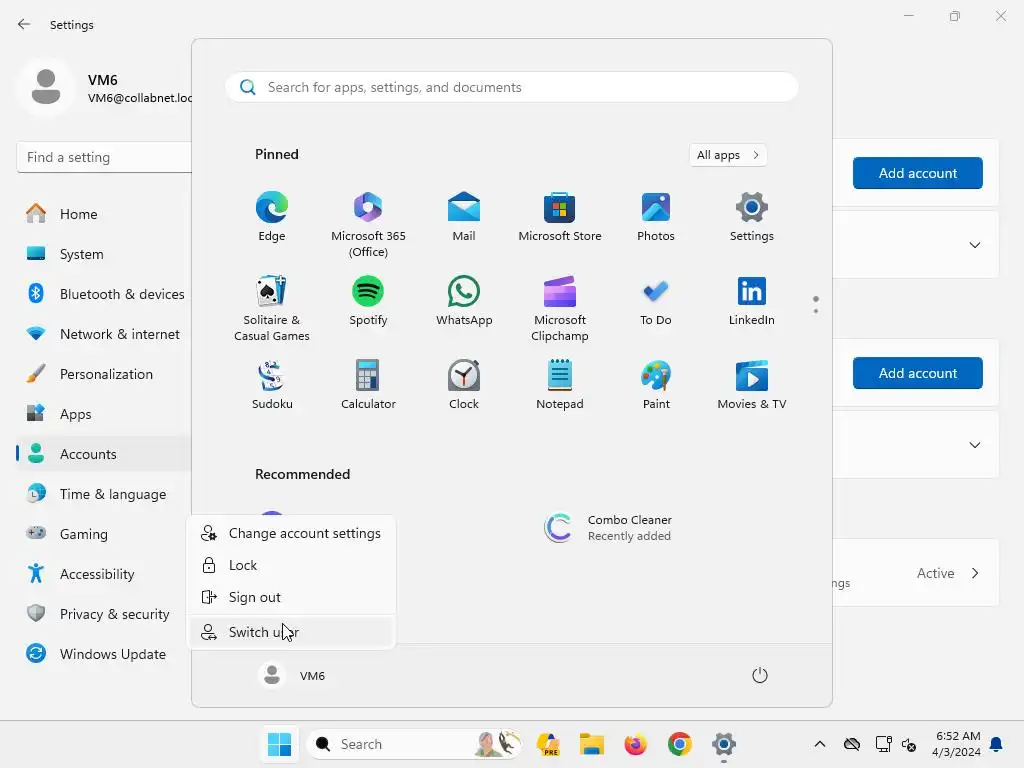Image resolution: width=1024 pixels, height=768 pixels.
Task: Launch Notepad from pinned apps
Action: click(x=560, y=385)
